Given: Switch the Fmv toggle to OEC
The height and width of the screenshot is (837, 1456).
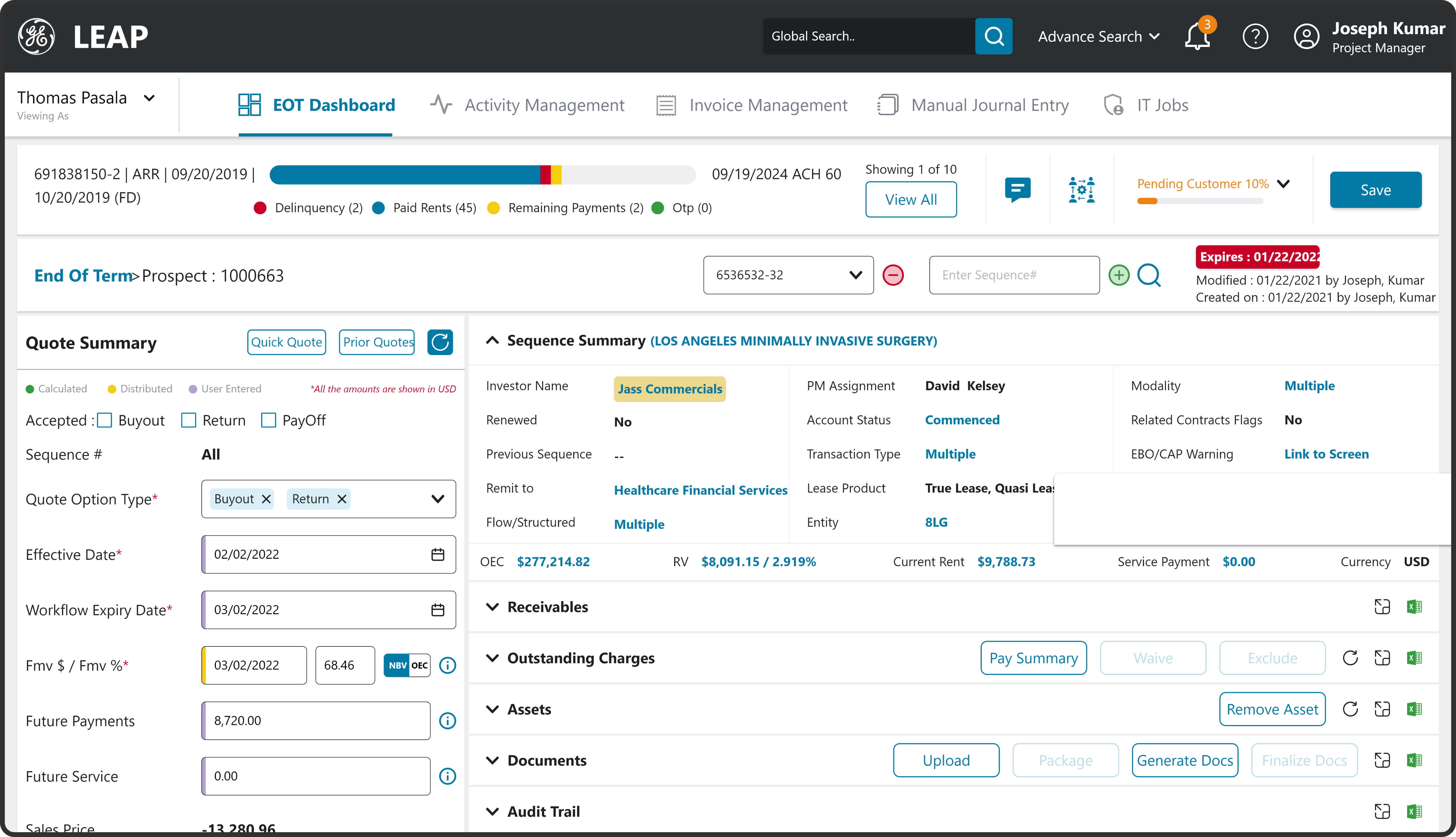Looking at the screenshot, I should click(x=420, y=665).
